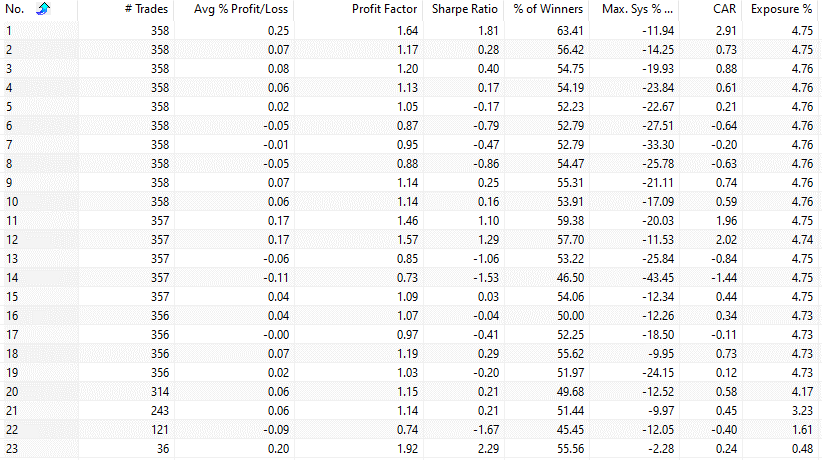Sort results by Sharpe Ratio header
This screenshot has width=822, height=460.
(465, 9)
